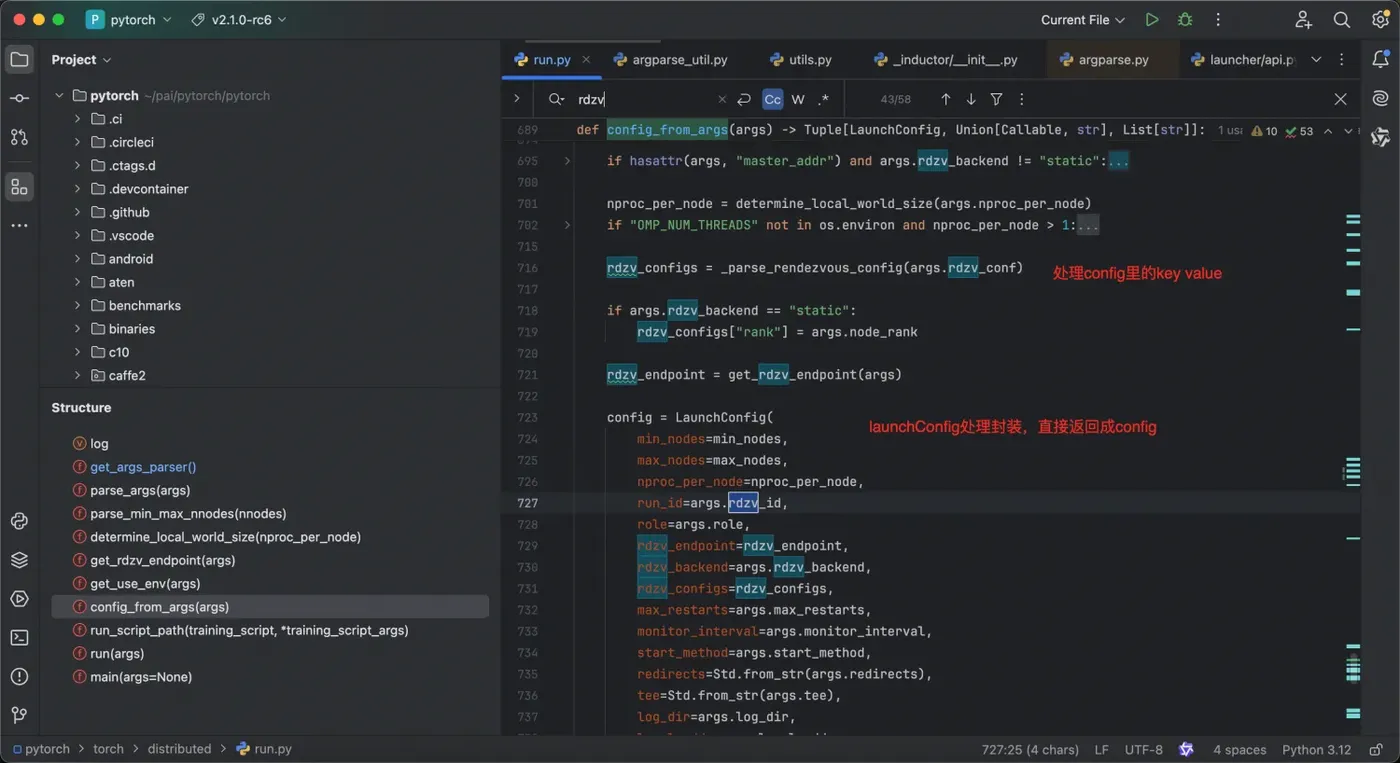Open the Commit tool window
This screenshot has width=1400, height=763.
tap(19, 98)
